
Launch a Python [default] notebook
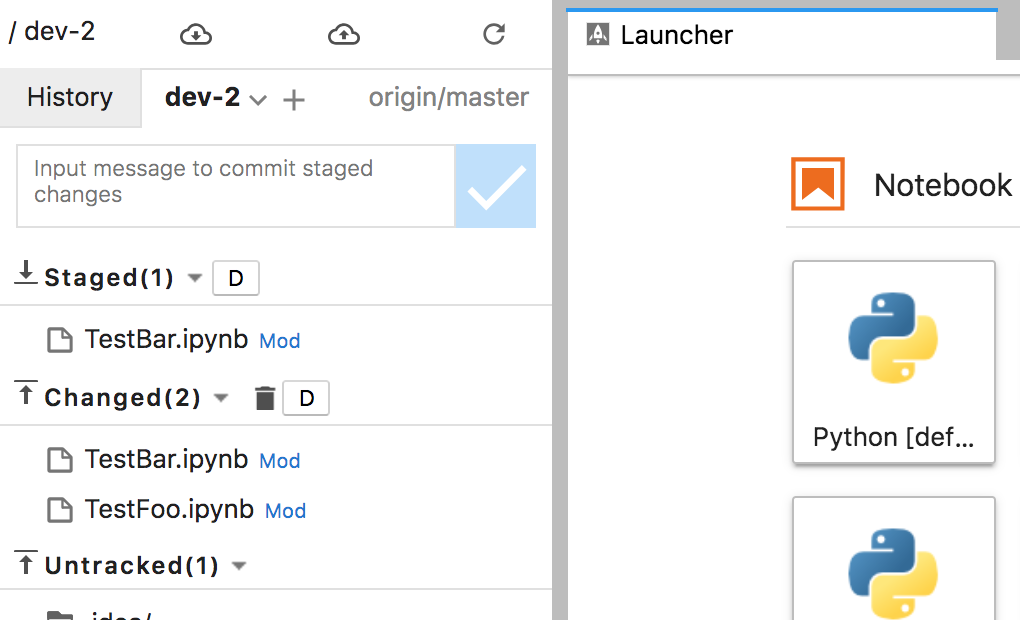pos(893,362)
